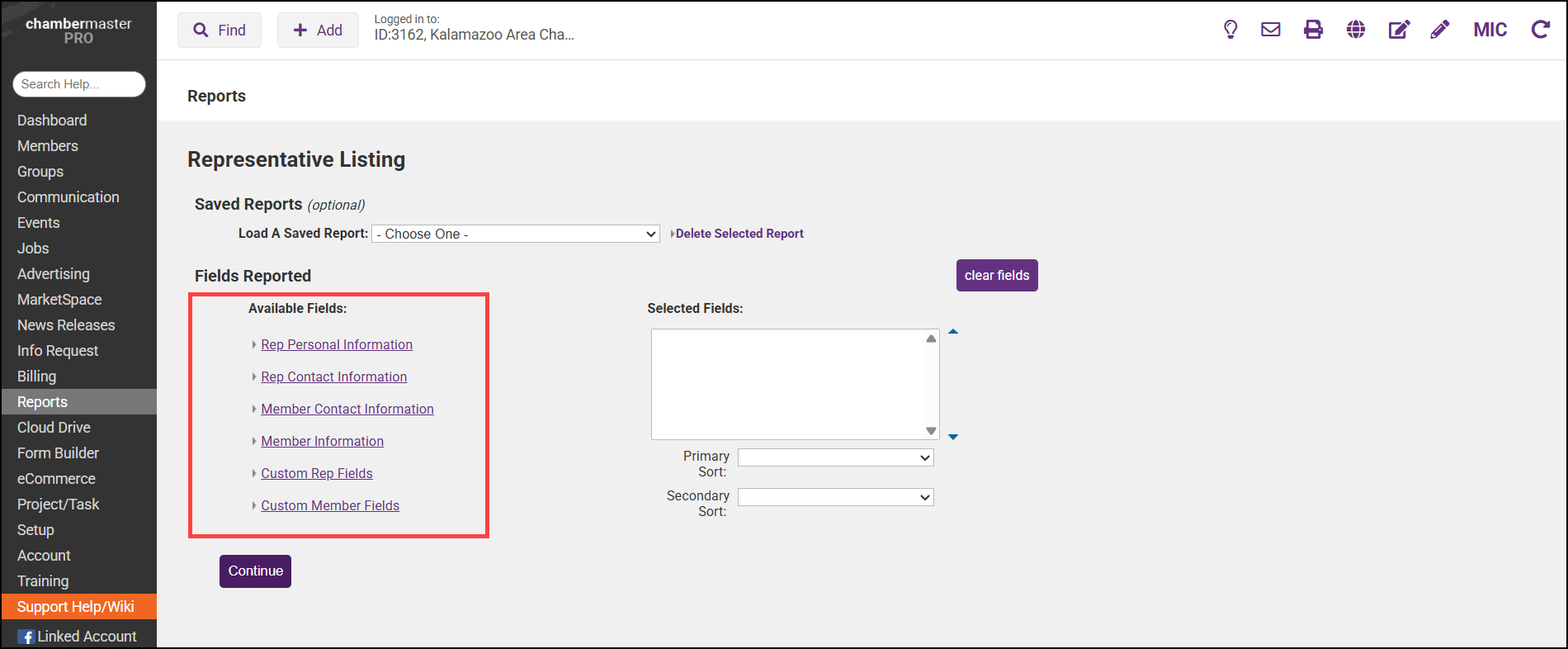Screen dimensions: 1568x649
Task: Expand Rep Personal Information fields
Action: 337,345
